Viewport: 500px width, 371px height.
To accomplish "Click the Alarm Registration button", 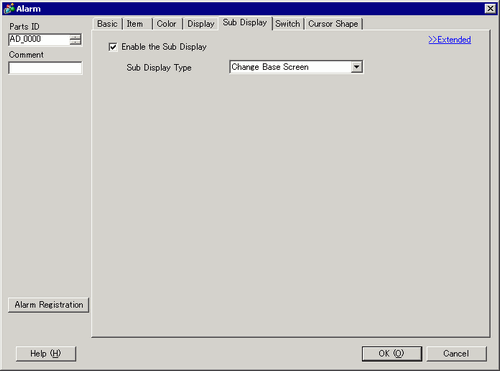I will [x=49, y=305].
